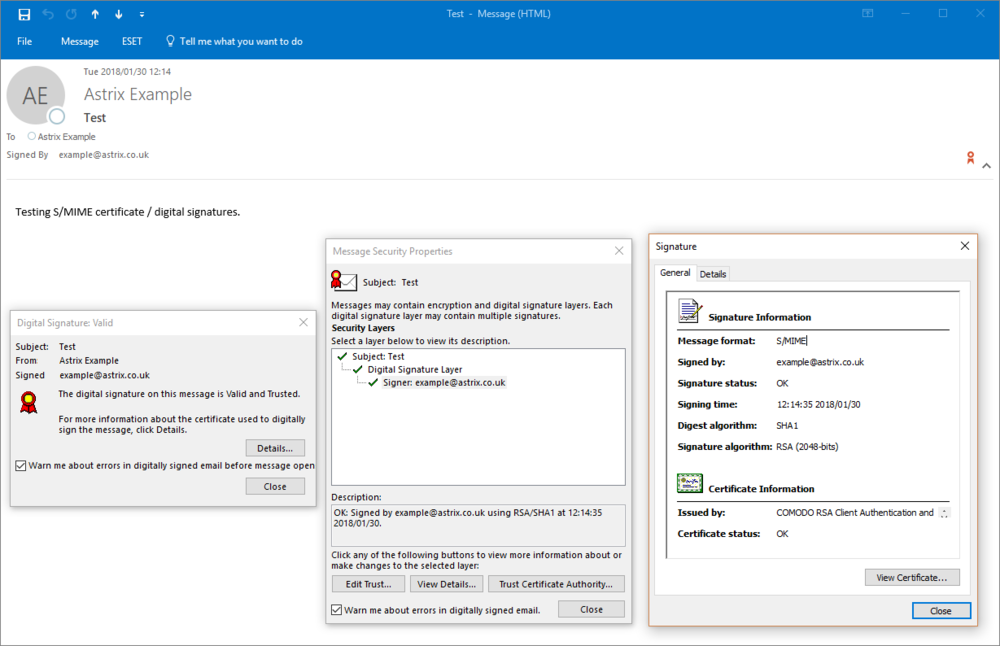Click the message body text about S/MIME
The width and height of the screenshot is (1000, 646).
pyautogui.click(x=128, y=212)
